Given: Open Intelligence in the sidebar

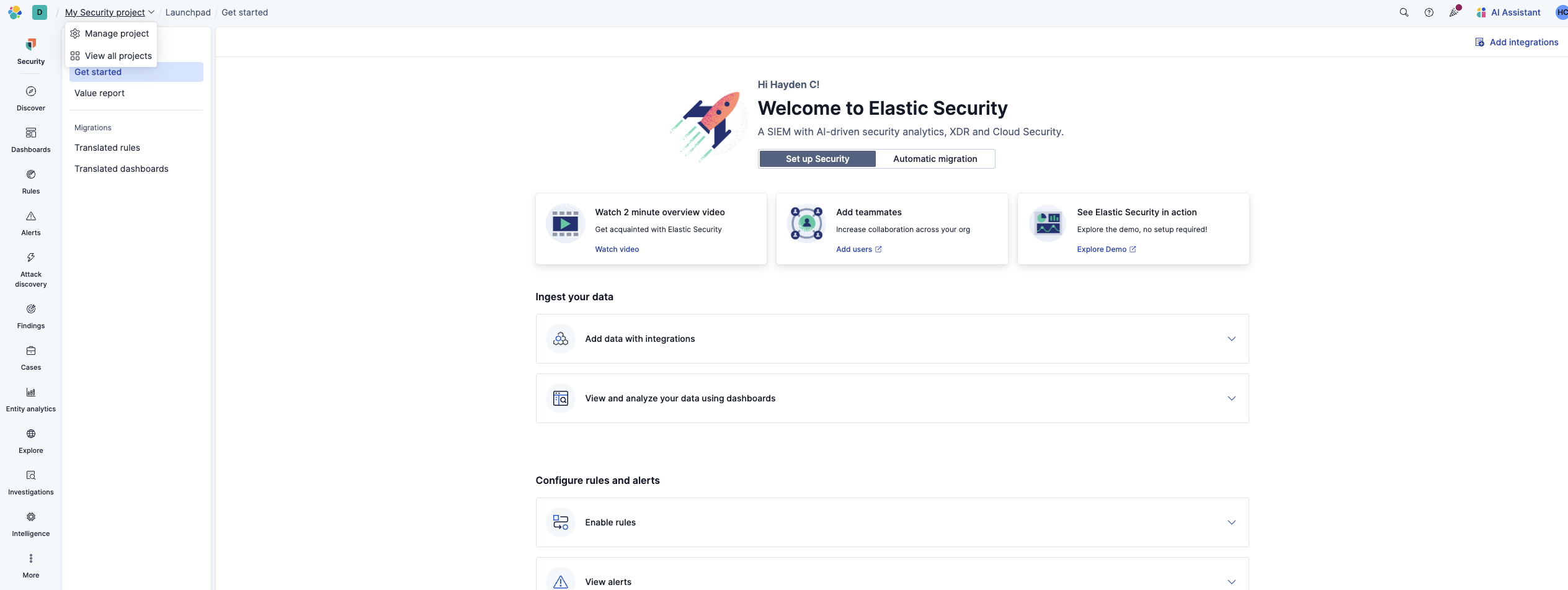Looking at the screenshot, I should click(31, 524).
